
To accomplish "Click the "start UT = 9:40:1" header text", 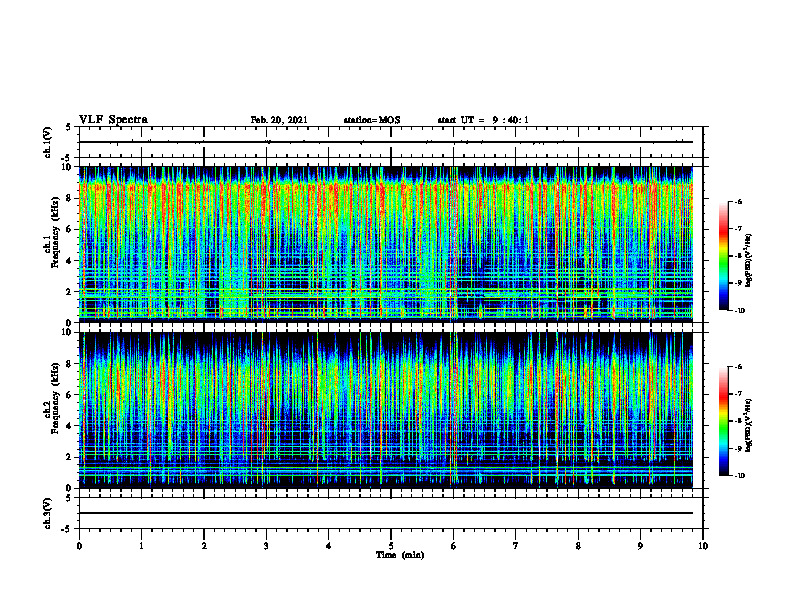I will tap(483, 120).
